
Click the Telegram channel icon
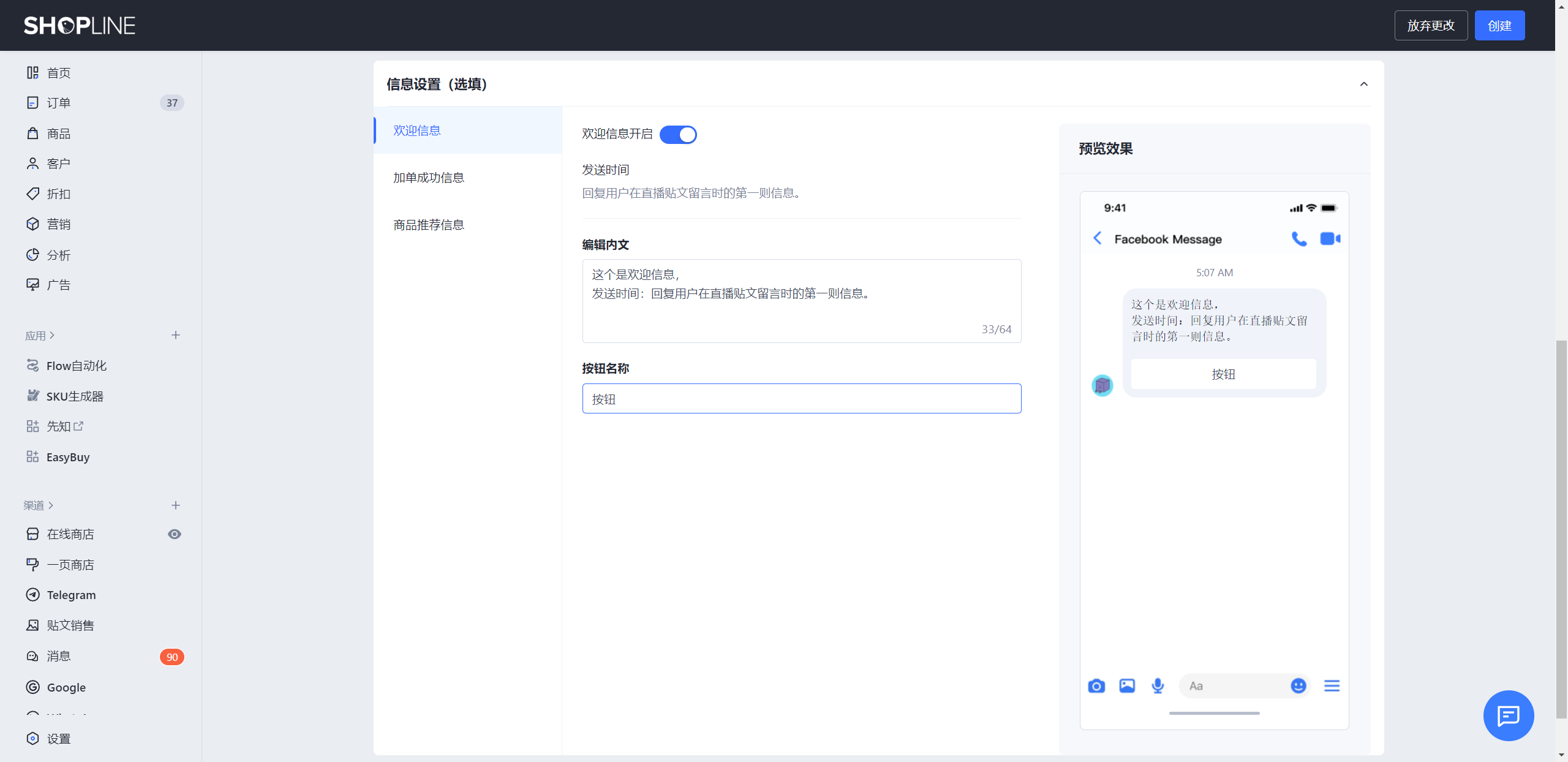[x=32, y=595]
